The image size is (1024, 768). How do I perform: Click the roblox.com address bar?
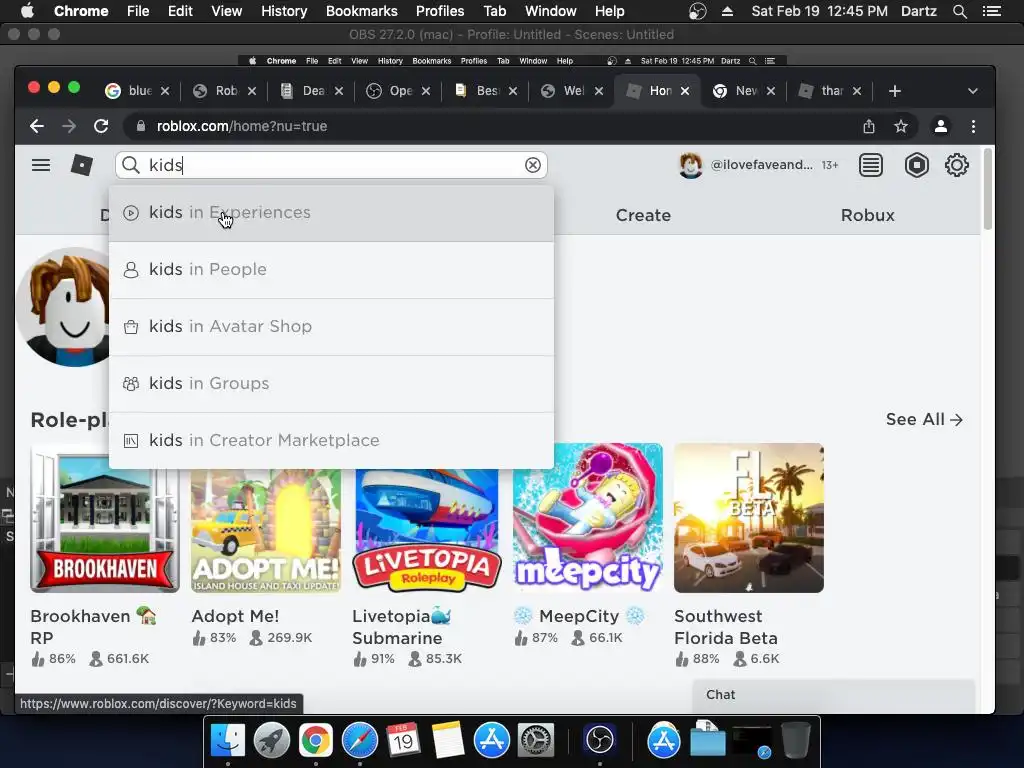coord(490,126)
